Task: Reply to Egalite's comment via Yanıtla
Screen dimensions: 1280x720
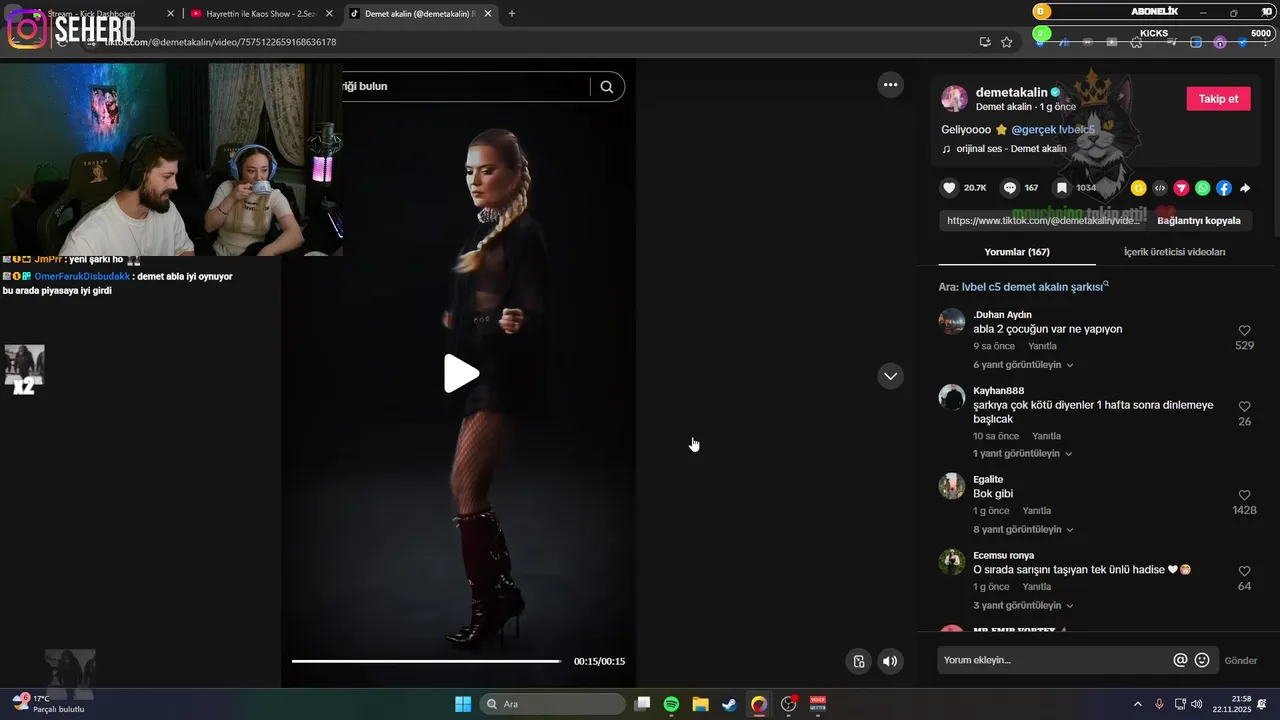Action: (x=1037, y=511)
